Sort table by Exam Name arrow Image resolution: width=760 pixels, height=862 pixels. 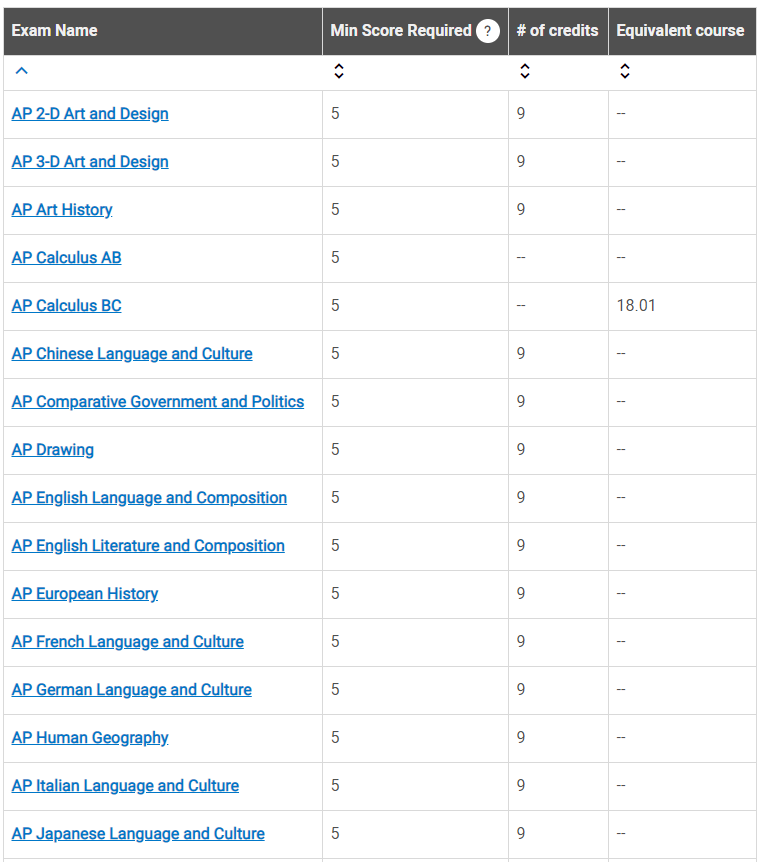point(21,71)
